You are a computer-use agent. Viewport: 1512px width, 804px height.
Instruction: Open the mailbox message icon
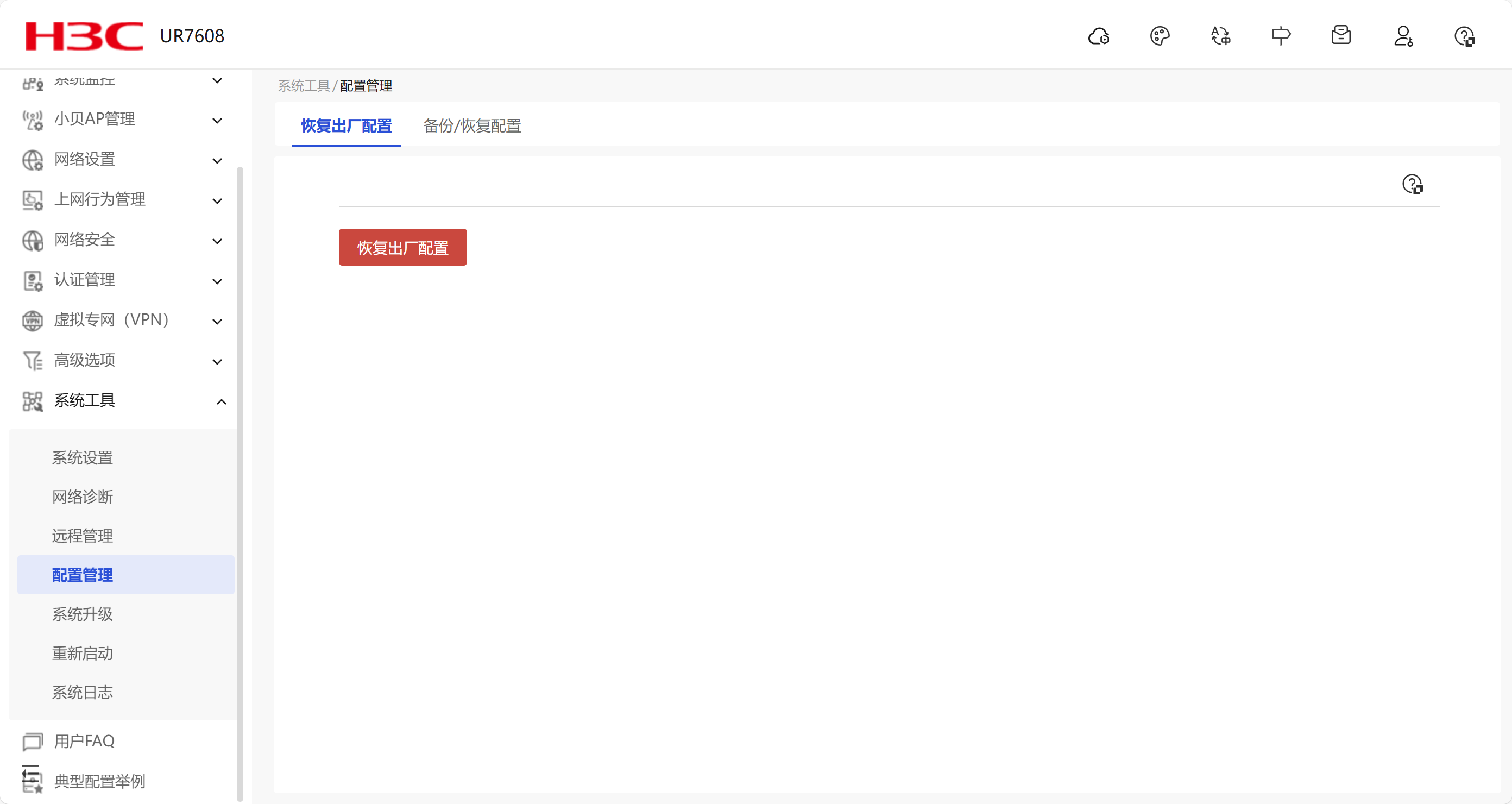1341,35
